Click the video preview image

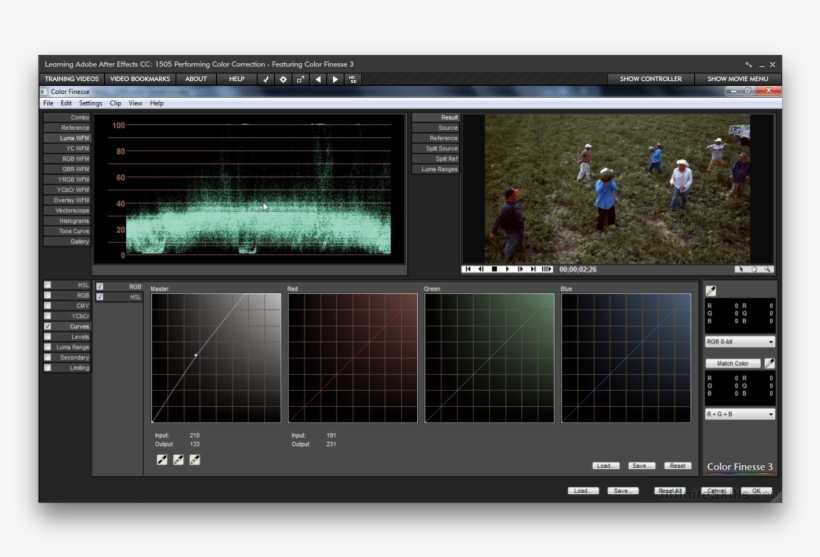coord(617,189)
